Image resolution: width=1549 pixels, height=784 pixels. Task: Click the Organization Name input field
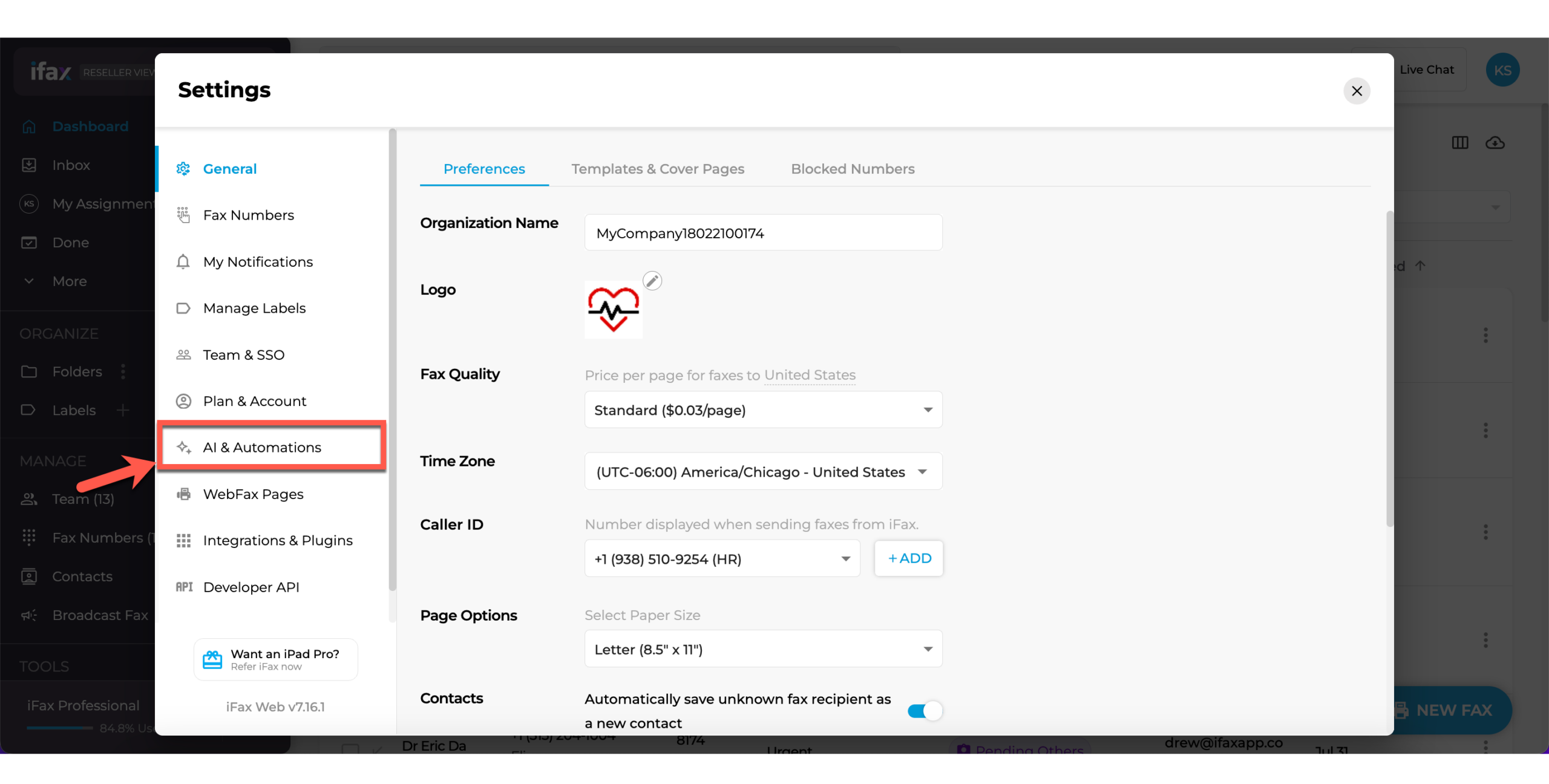point(763,232)
